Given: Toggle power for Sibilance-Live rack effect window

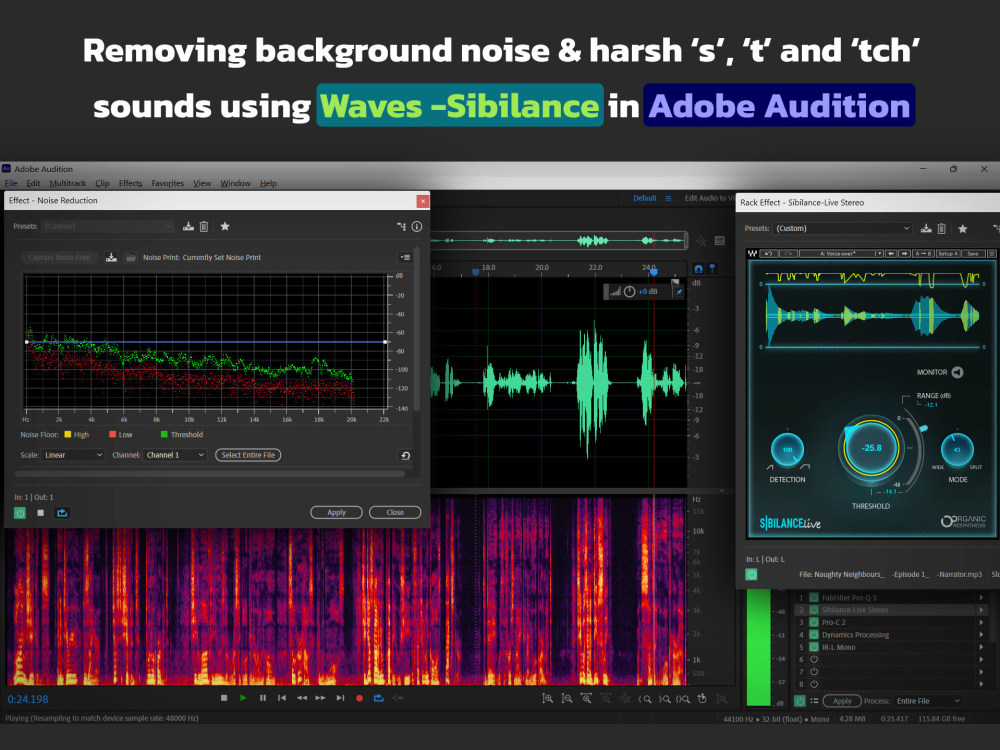Looking at the screenshot, I should 751,575.
